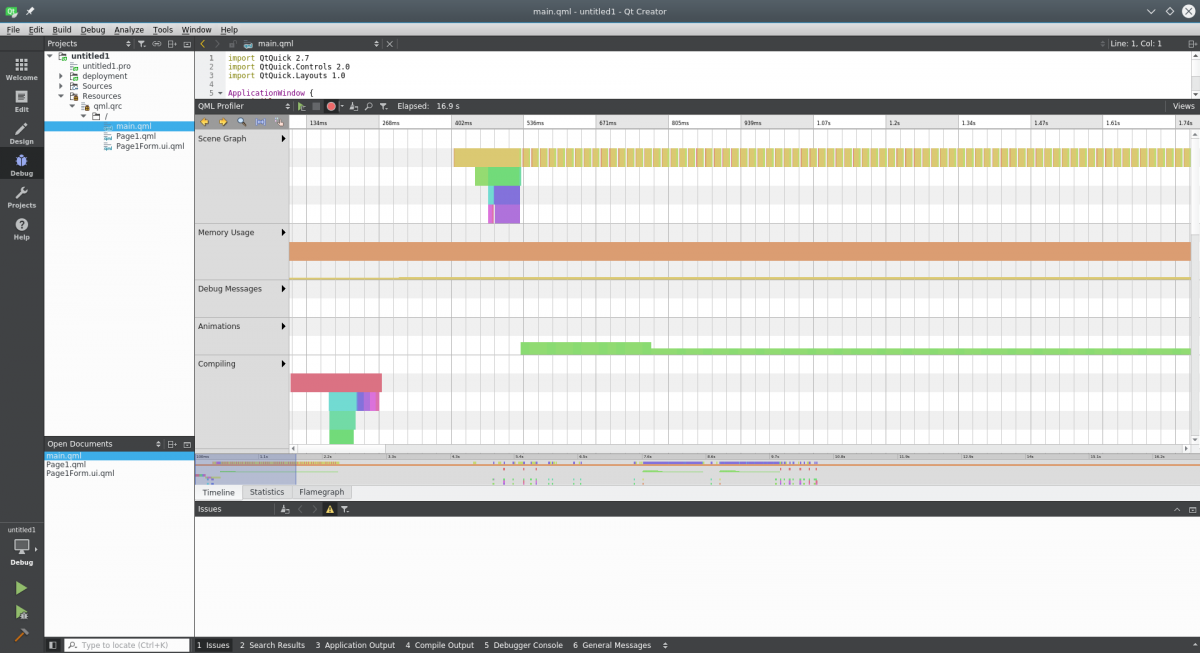
Task: Discard profiler data with broom icon
Action: 354,106
